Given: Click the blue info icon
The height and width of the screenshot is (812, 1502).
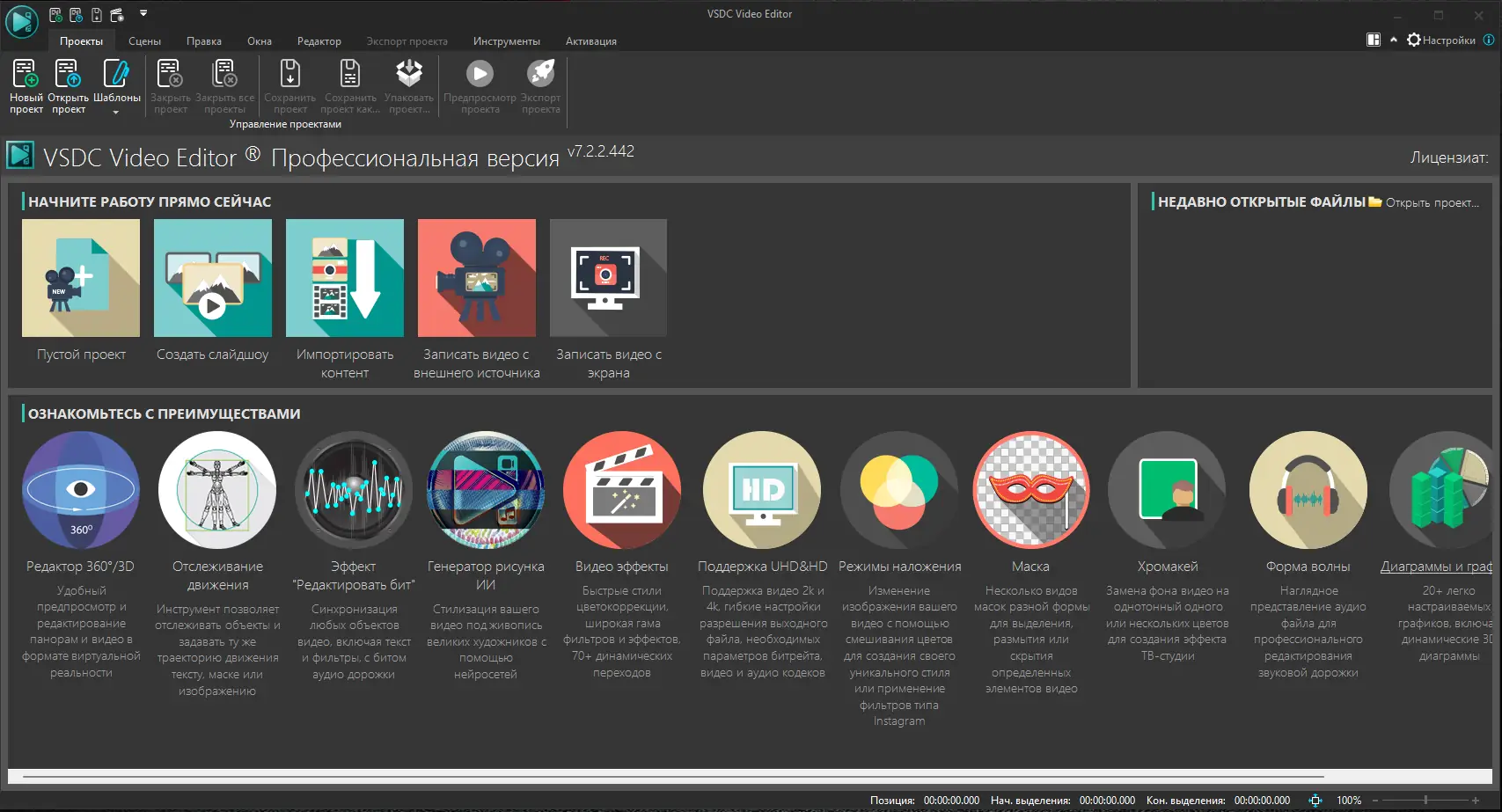Looking at the screenshot, I should click(1489, 40).
